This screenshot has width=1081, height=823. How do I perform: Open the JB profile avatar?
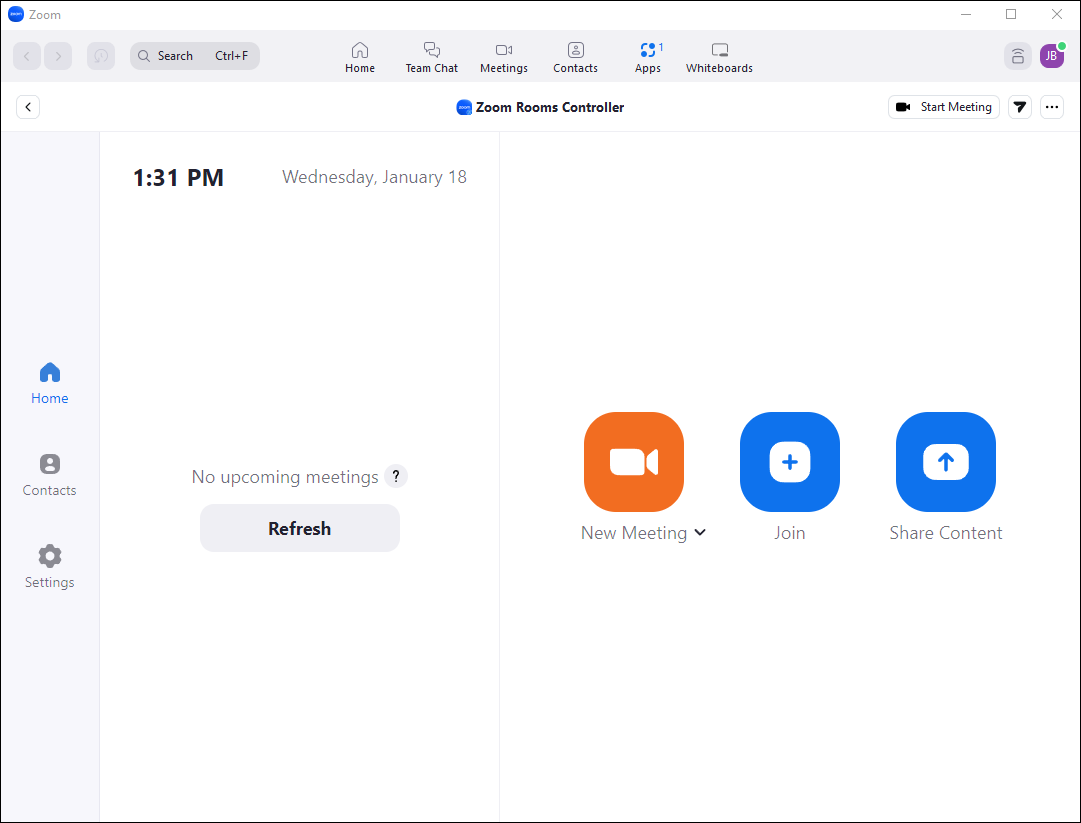coord(1051,56)
